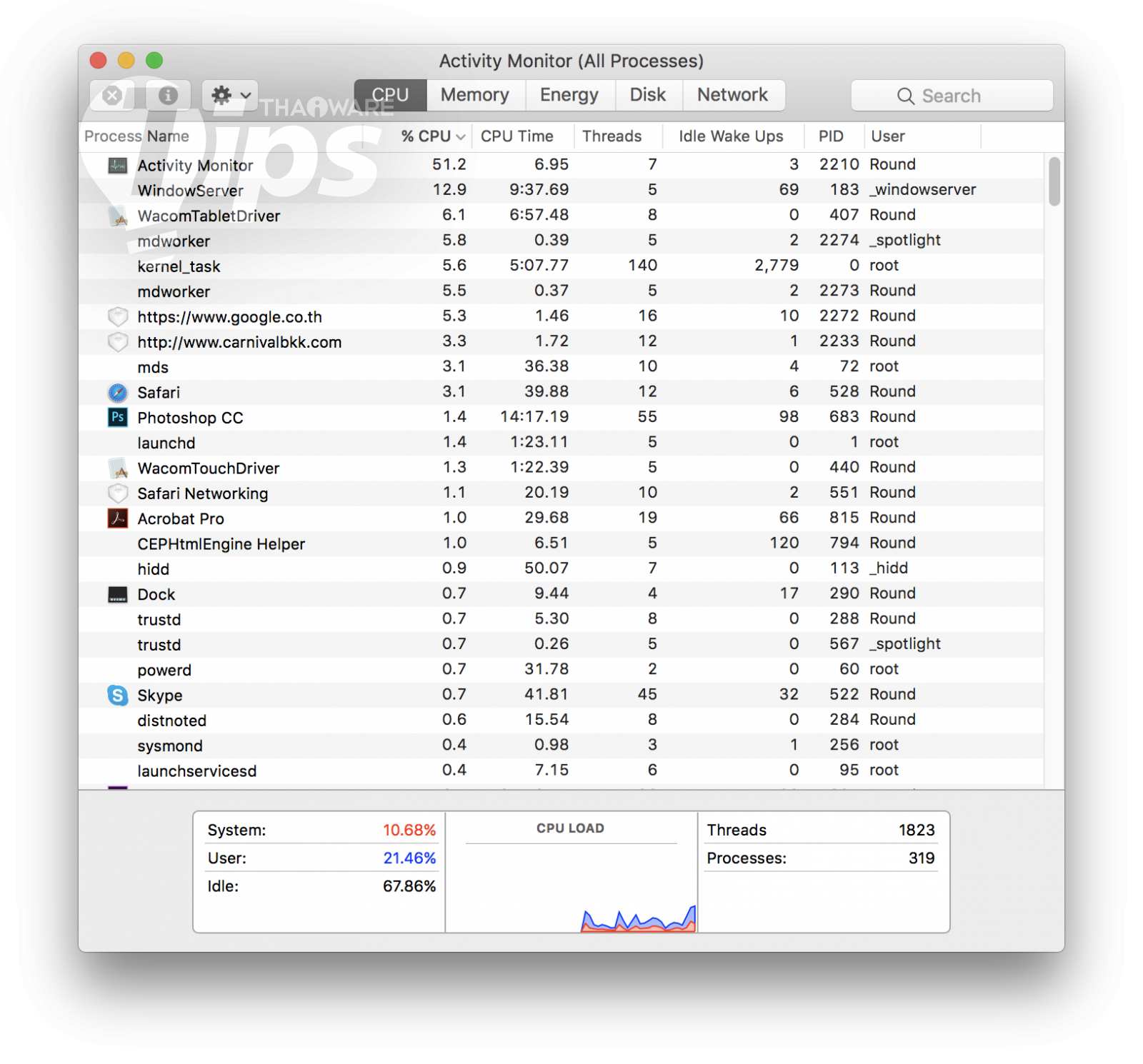The height and width of the screenshot is (1064, 1143).
Task: Click the Processes count 319
Action: [922, 858]
